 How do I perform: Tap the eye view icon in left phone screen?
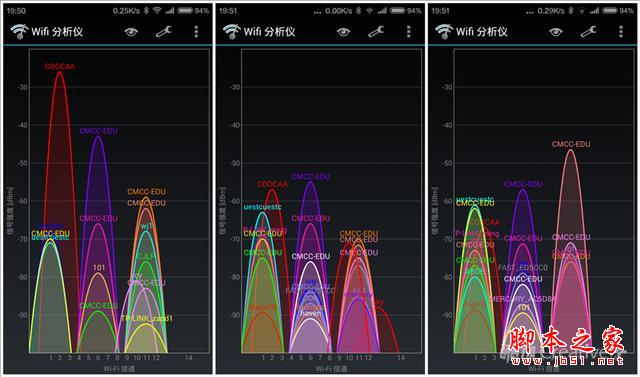point(131,31)
